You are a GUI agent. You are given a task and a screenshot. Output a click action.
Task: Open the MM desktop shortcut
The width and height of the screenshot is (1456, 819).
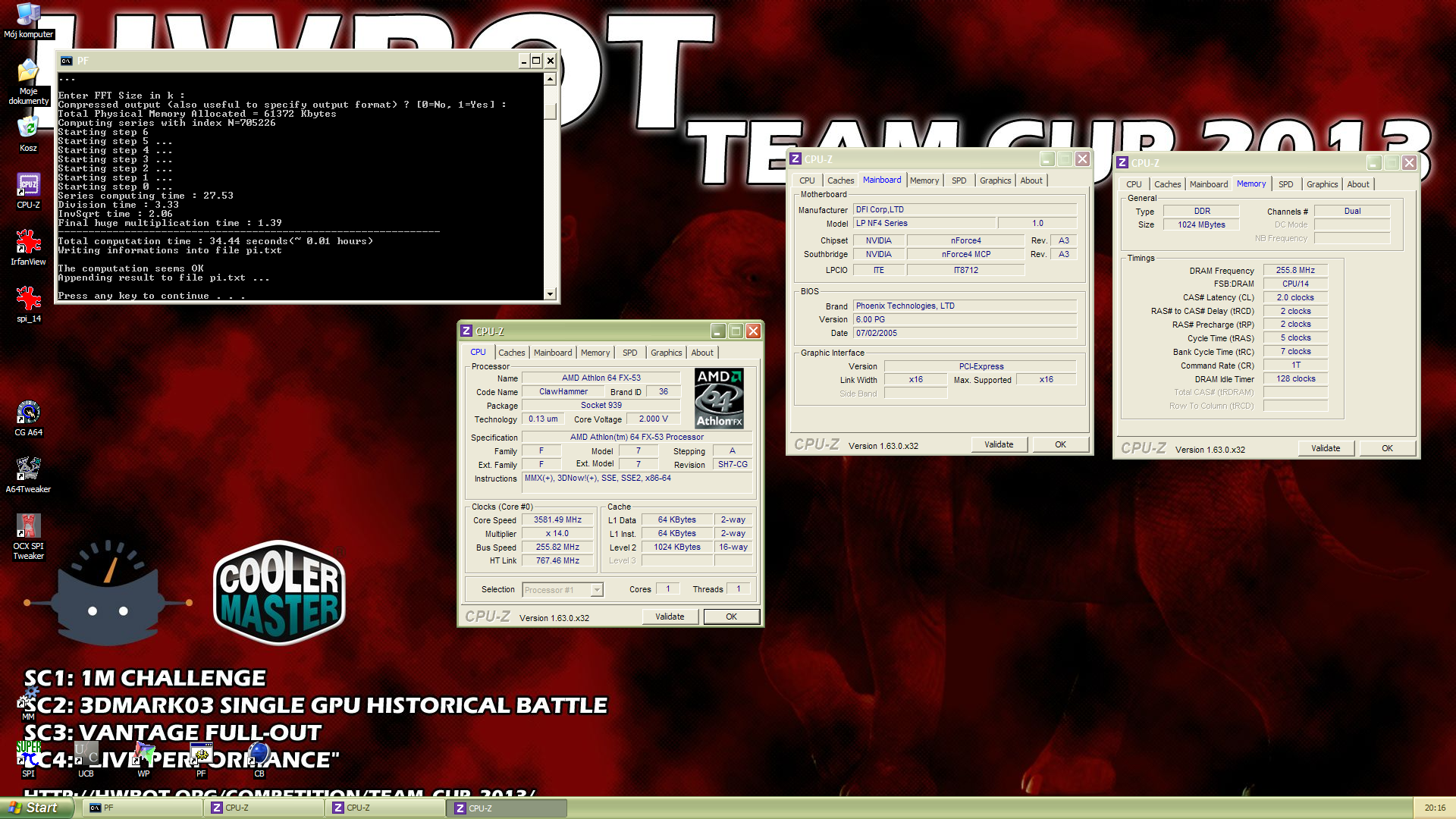coord(28,703)
